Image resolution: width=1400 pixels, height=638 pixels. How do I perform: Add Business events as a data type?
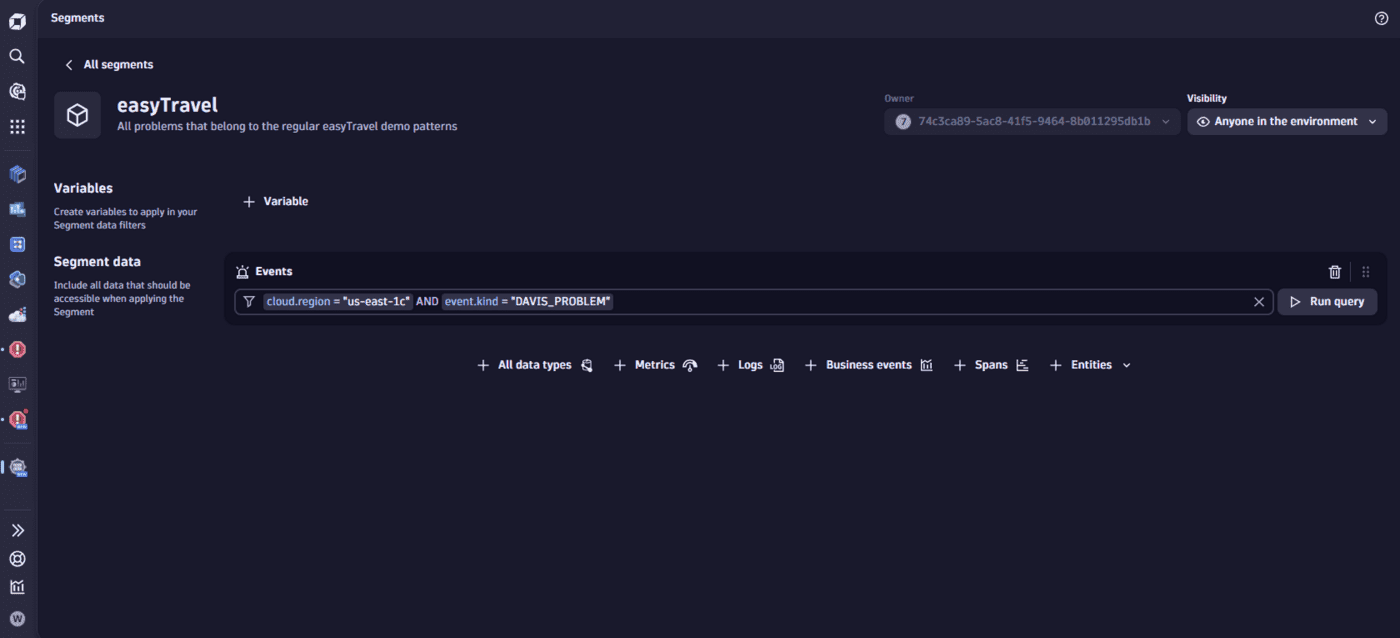point(867,364)
